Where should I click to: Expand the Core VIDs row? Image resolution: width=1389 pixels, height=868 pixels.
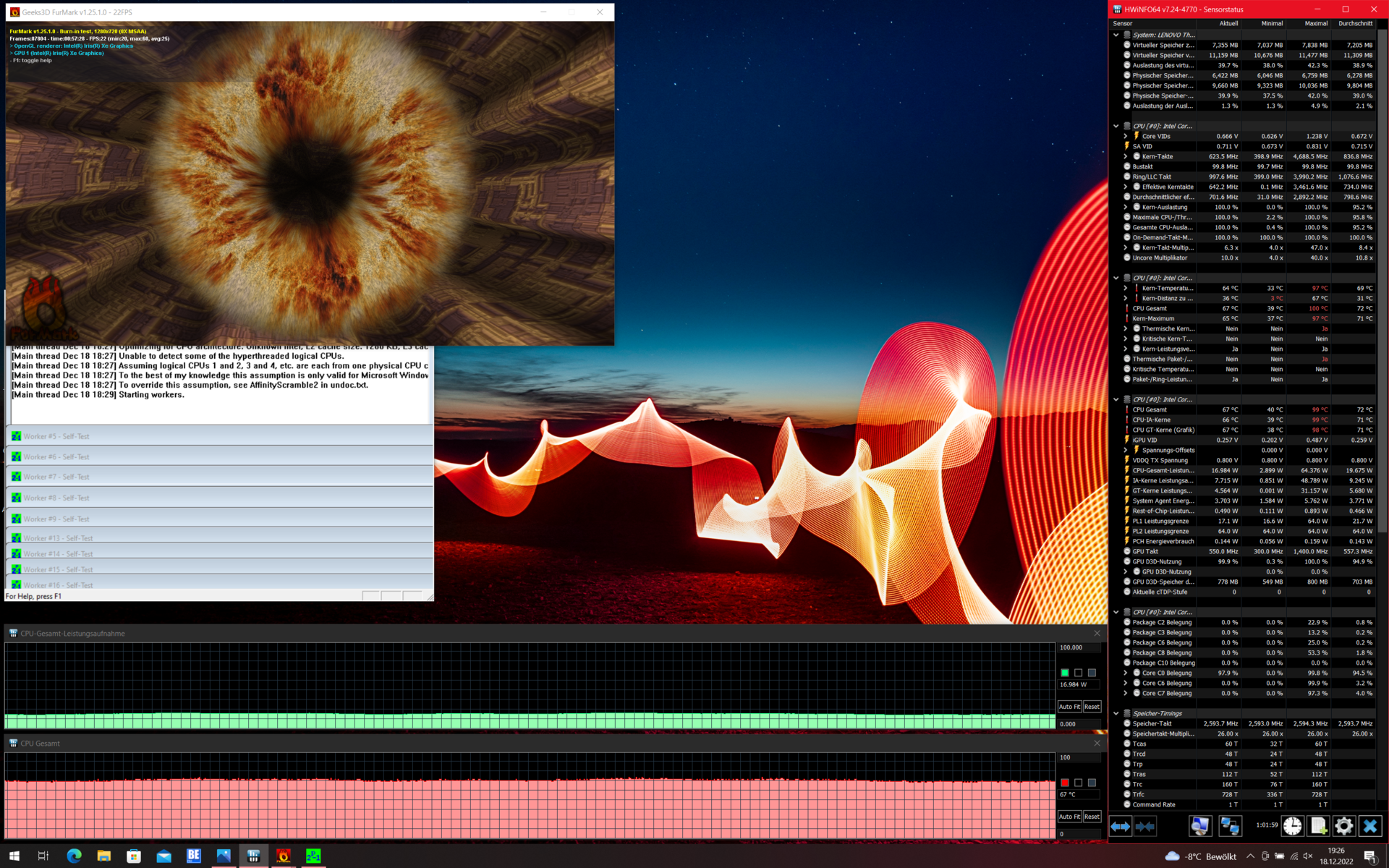click(1126, 136)
